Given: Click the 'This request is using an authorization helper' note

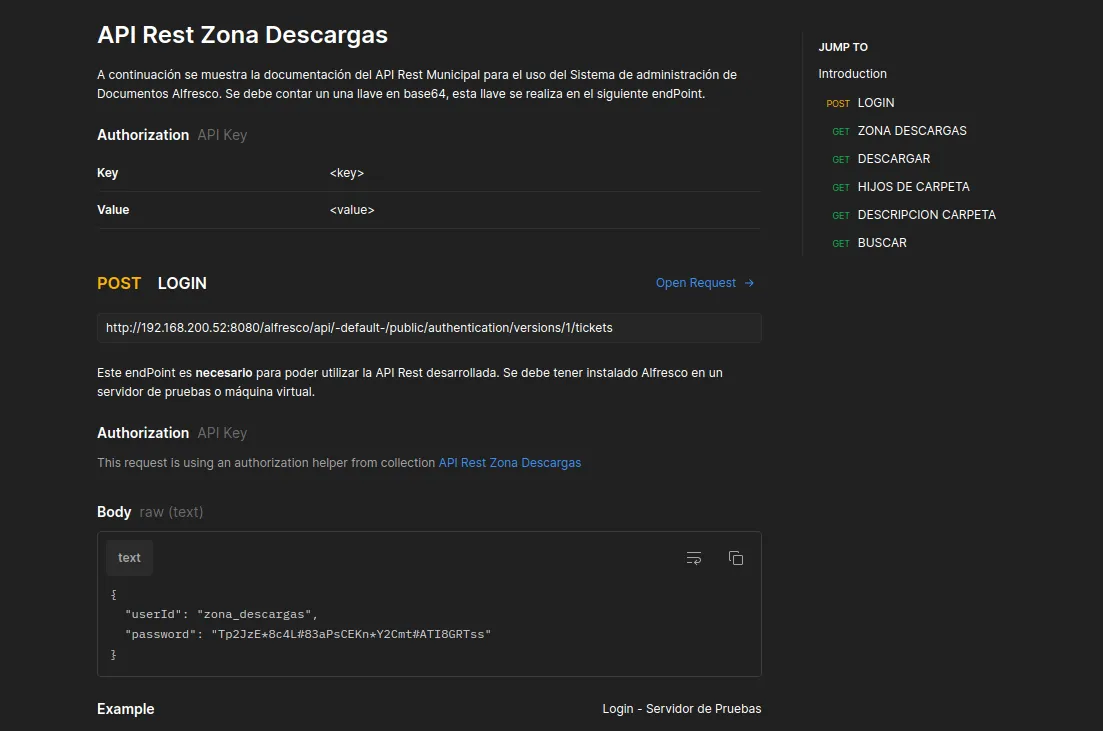Looking at the screenshot, I should point(339,463).
